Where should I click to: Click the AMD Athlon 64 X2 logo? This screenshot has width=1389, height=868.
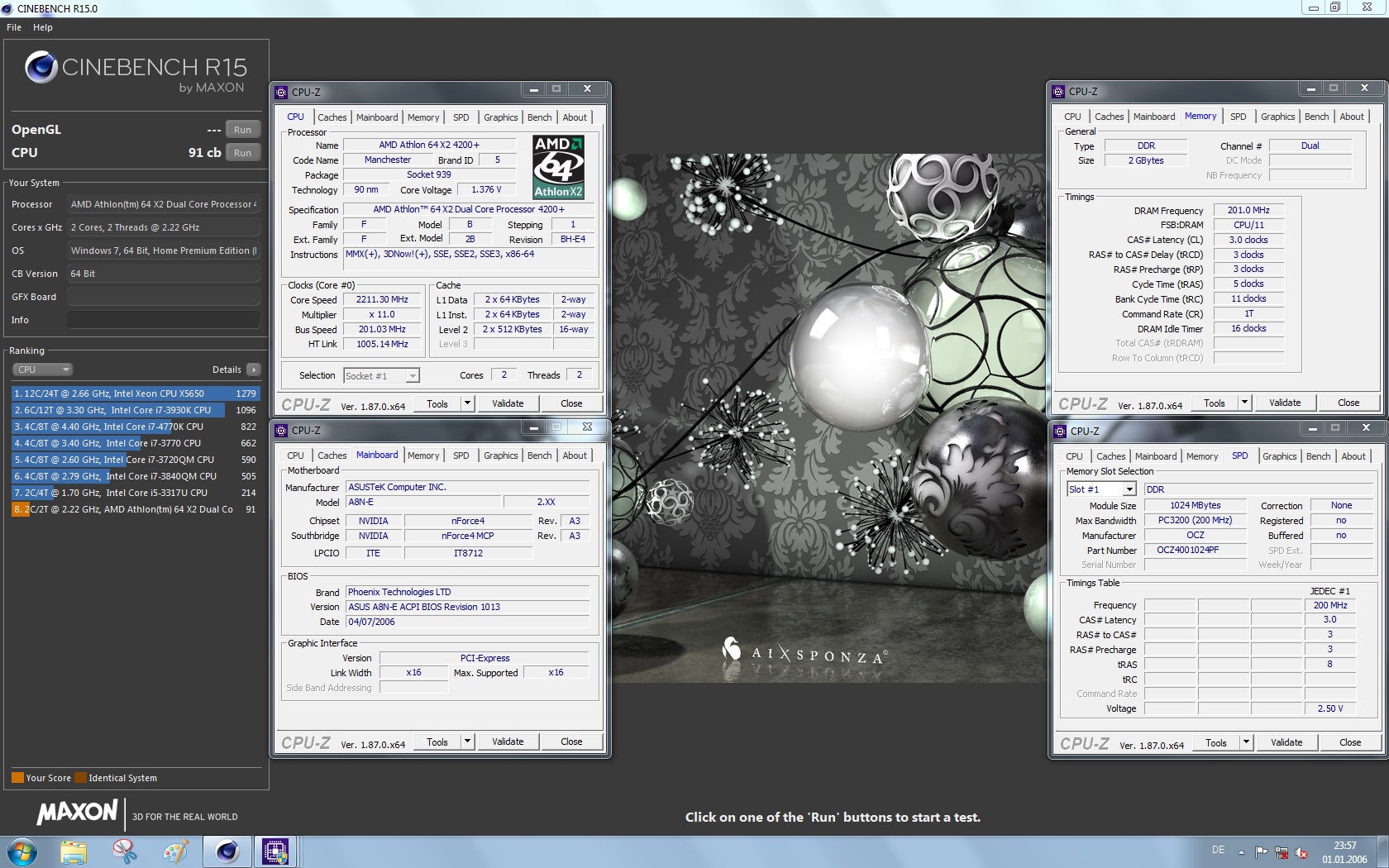pyautogui.click(x=558, y=167)
